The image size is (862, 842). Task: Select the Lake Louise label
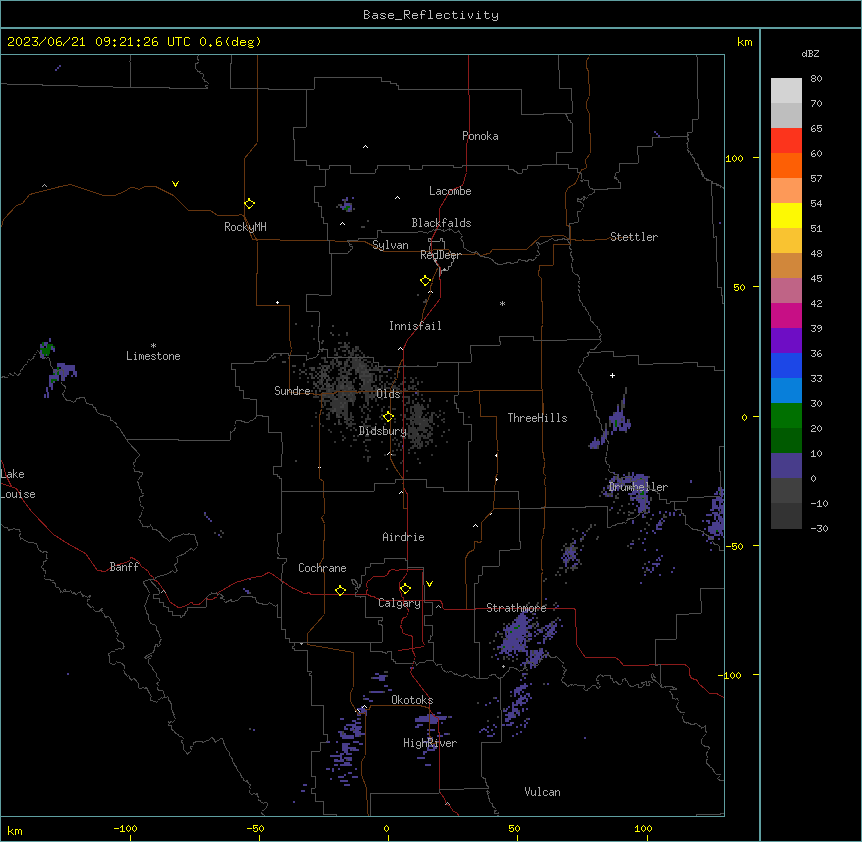tap(18, 484)
